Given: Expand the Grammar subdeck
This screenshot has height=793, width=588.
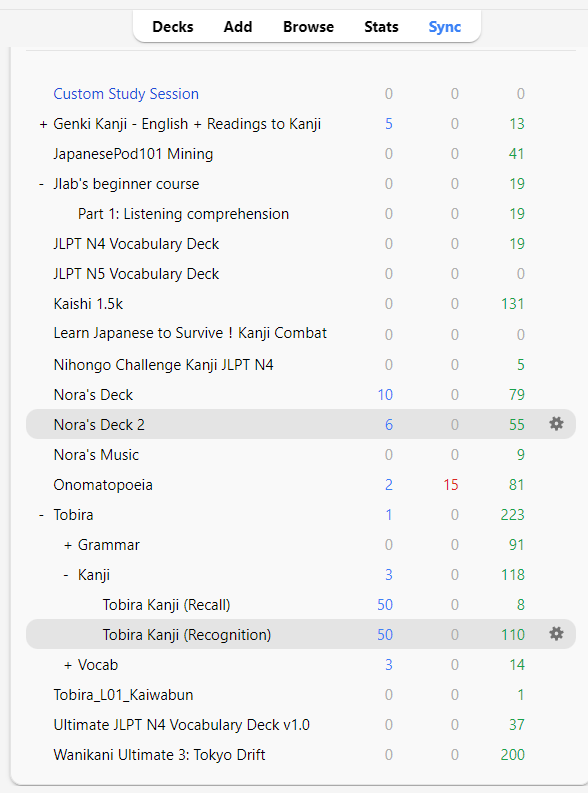Looking at the screenshot, I should pos(68,545).
